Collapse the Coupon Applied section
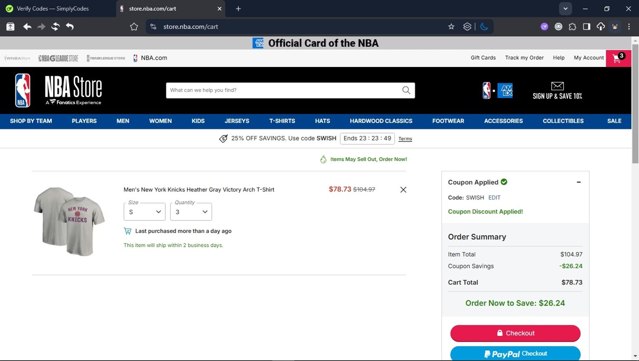Viewport: 639px width, 361px height. pyautogui.click(x=578, y=182)
